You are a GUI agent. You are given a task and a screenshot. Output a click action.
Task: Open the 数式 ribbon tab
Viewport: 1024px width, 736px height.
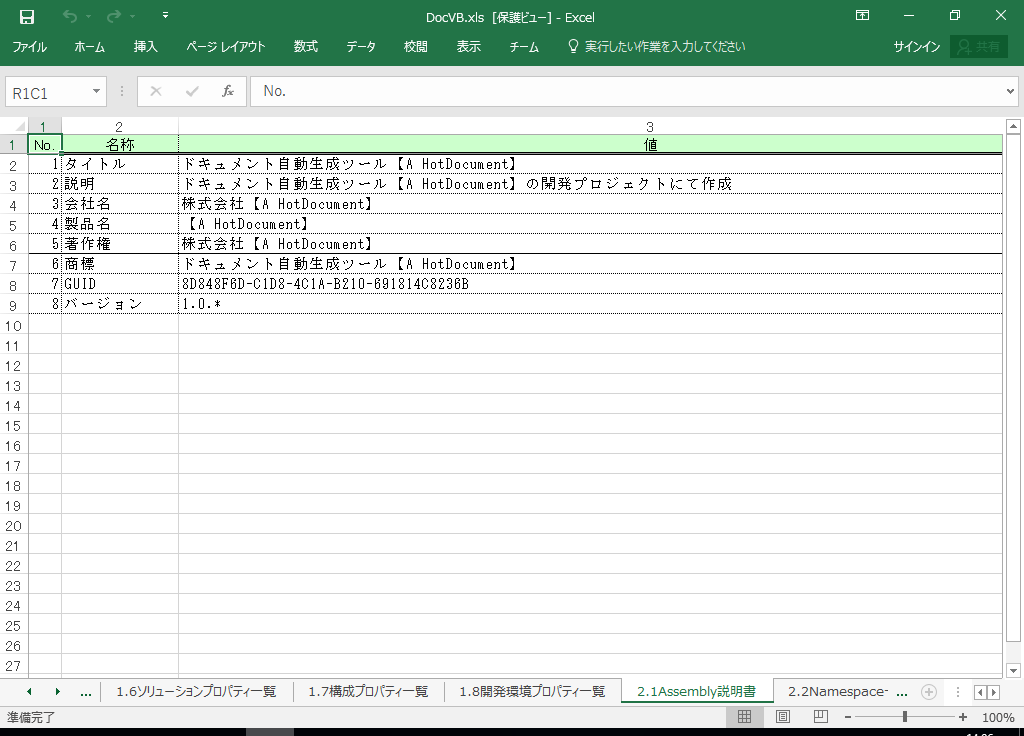pyautogui.click(x=306, y=46)
